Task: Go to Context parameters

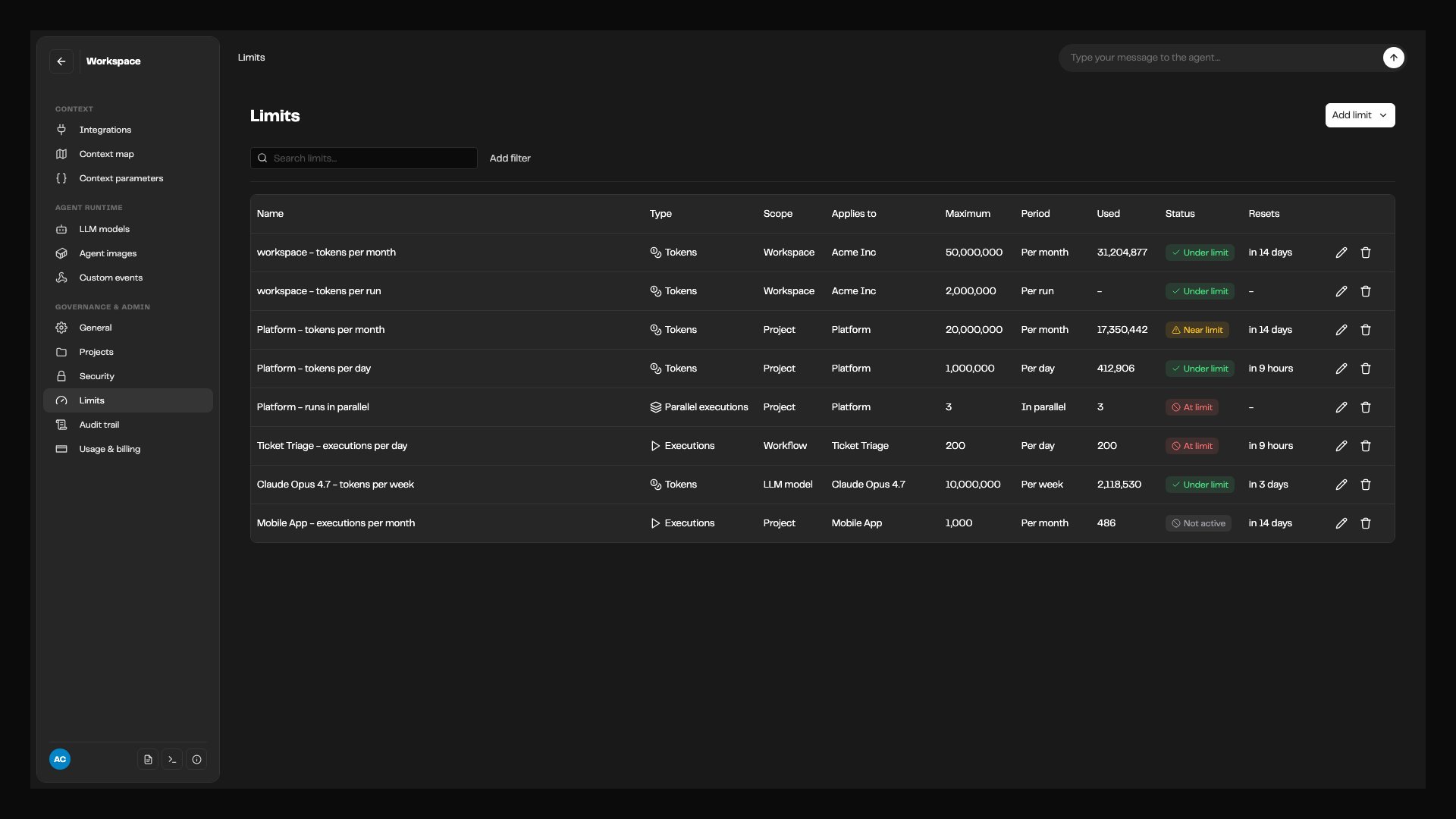Action: click(128, 178)
